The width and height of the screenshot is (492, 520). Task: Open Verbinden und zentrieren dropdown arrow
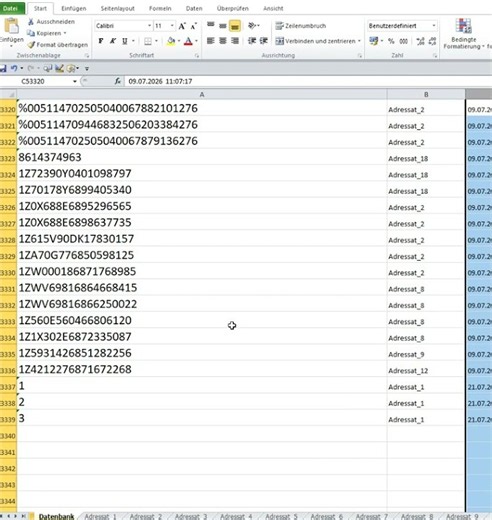point(359,41)
